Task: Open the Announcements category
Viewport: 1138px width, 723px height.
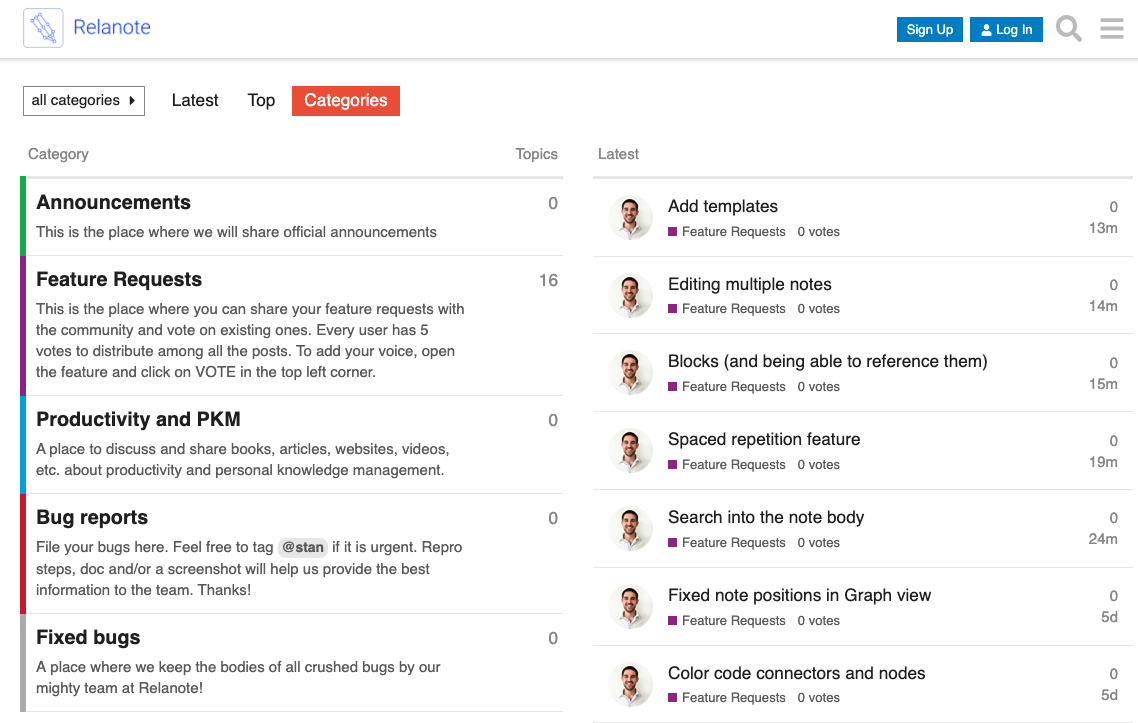Action: [113, 203]
